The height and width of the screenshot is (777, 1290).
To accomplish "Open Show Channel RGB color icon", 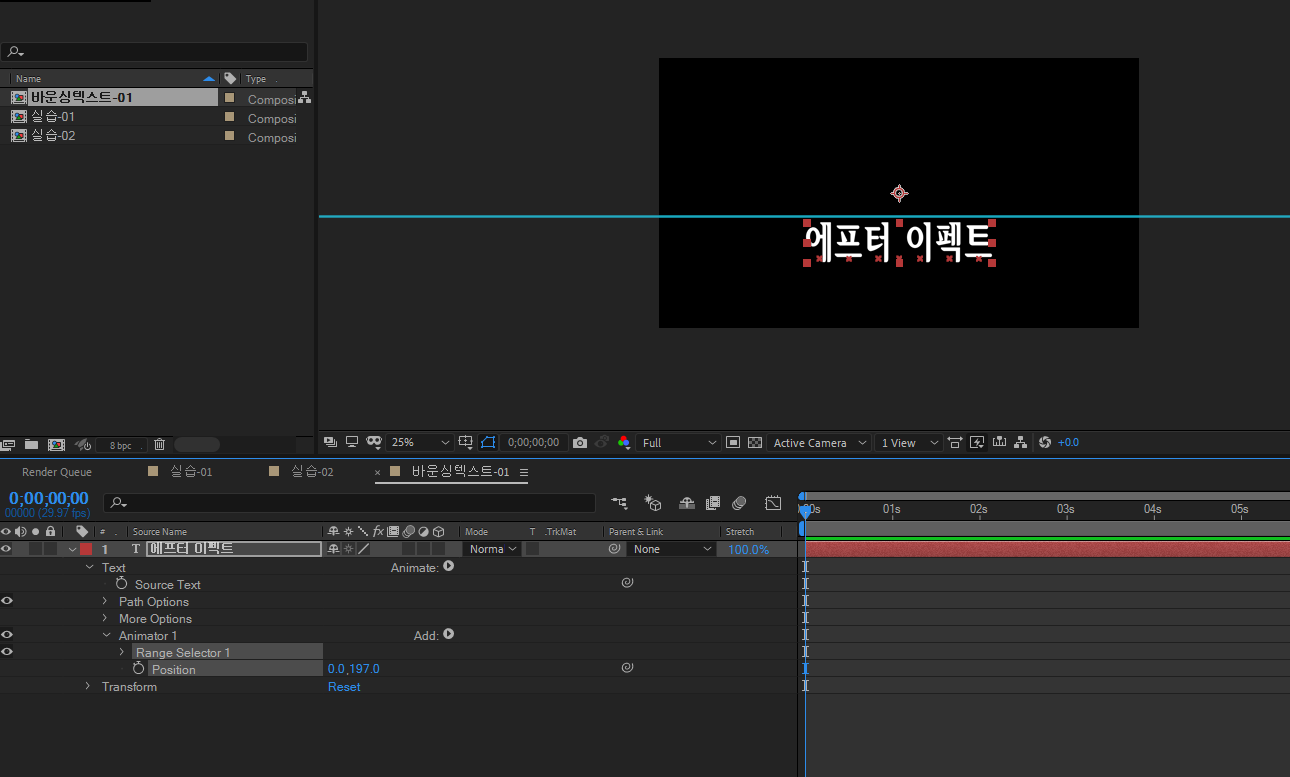I will click(624, 442).
